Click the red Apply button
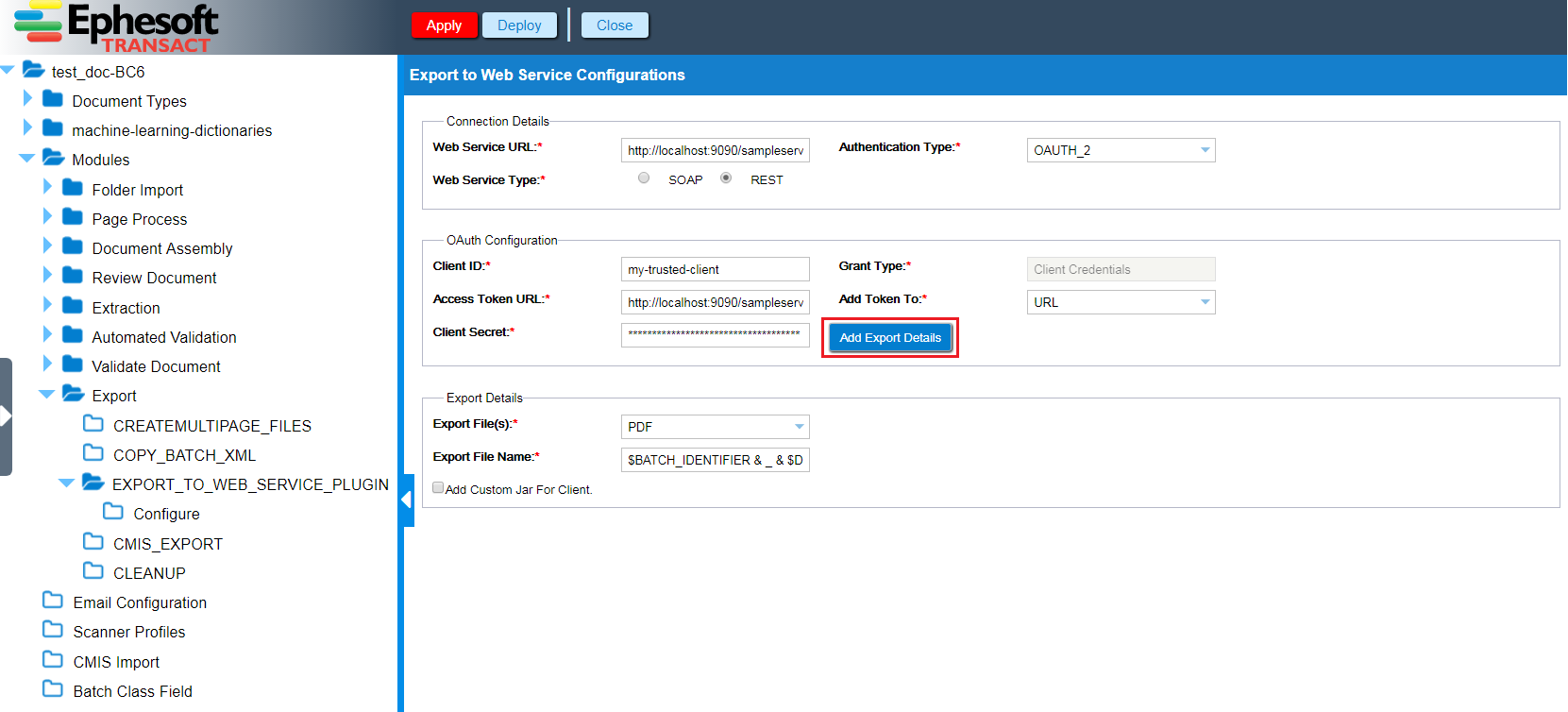 (x=444, y=25)
